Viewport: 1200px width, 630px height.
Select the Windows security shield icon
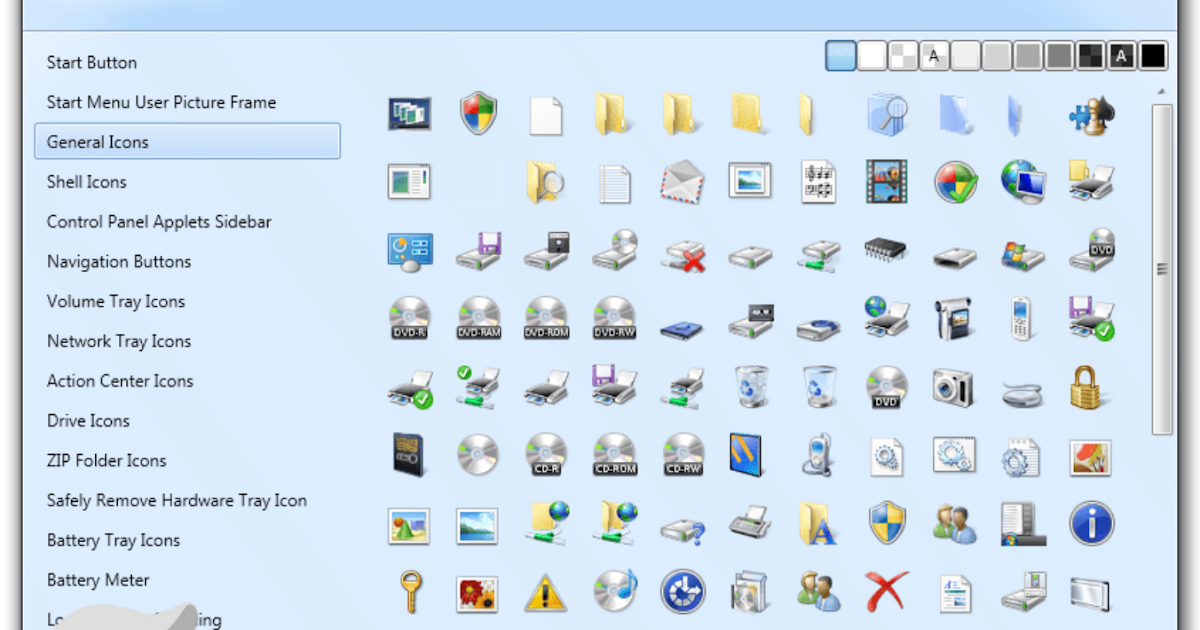[x=478, y=115]
